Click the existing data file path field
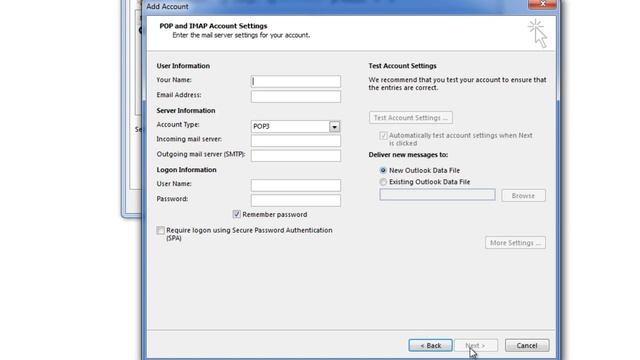 [x=437, y=195]
